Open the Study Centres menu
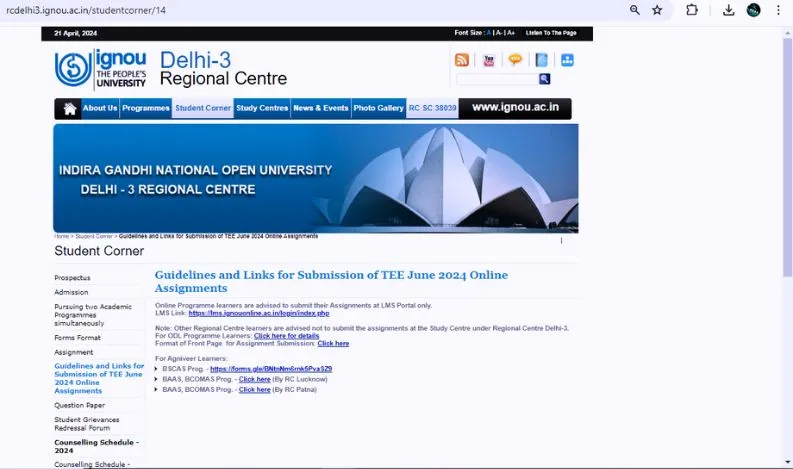Screen dimensions: 793x469 click(x=262, y=108)
